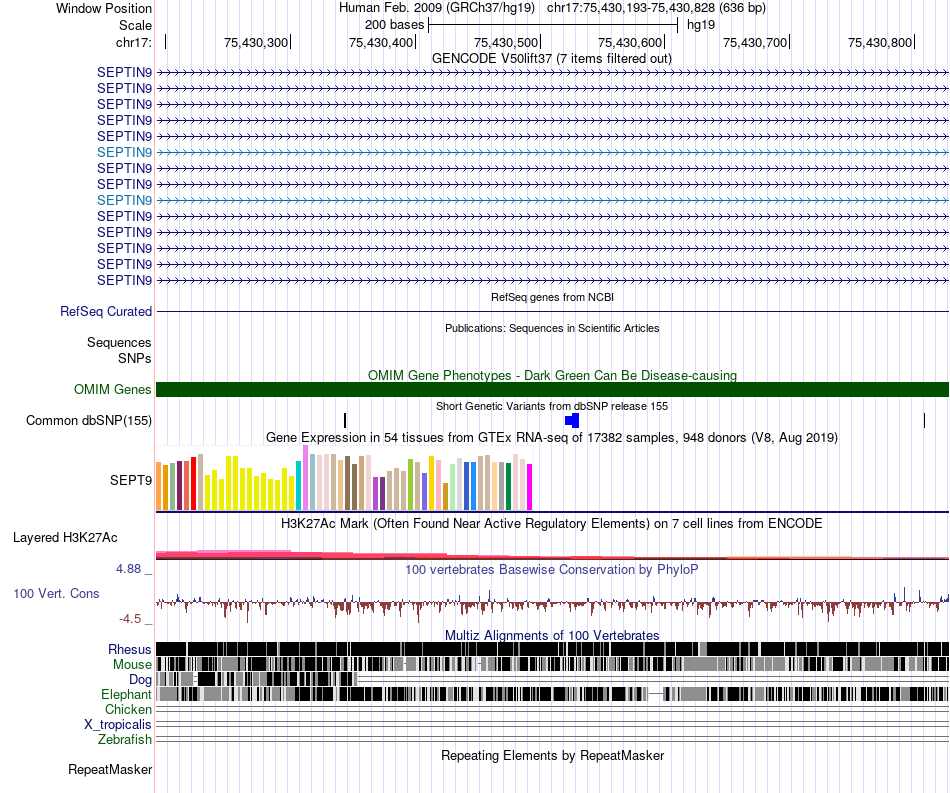Click the 75,430,800 ruler position
This screenshot has width=950, height=793.
(x=880, y=42)
